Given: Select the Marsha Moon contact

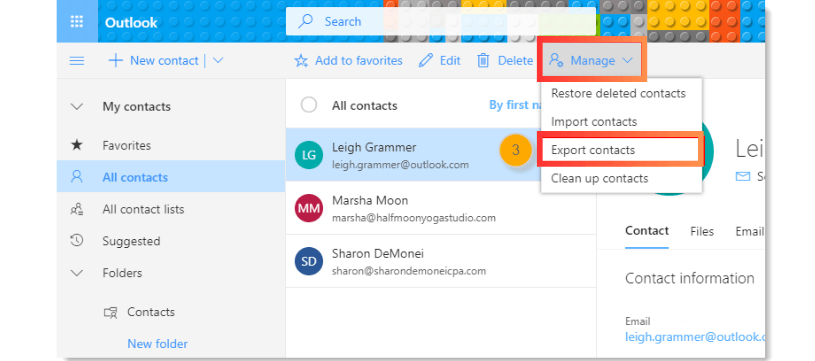Looking at the screenshot, I should point(441,208).
